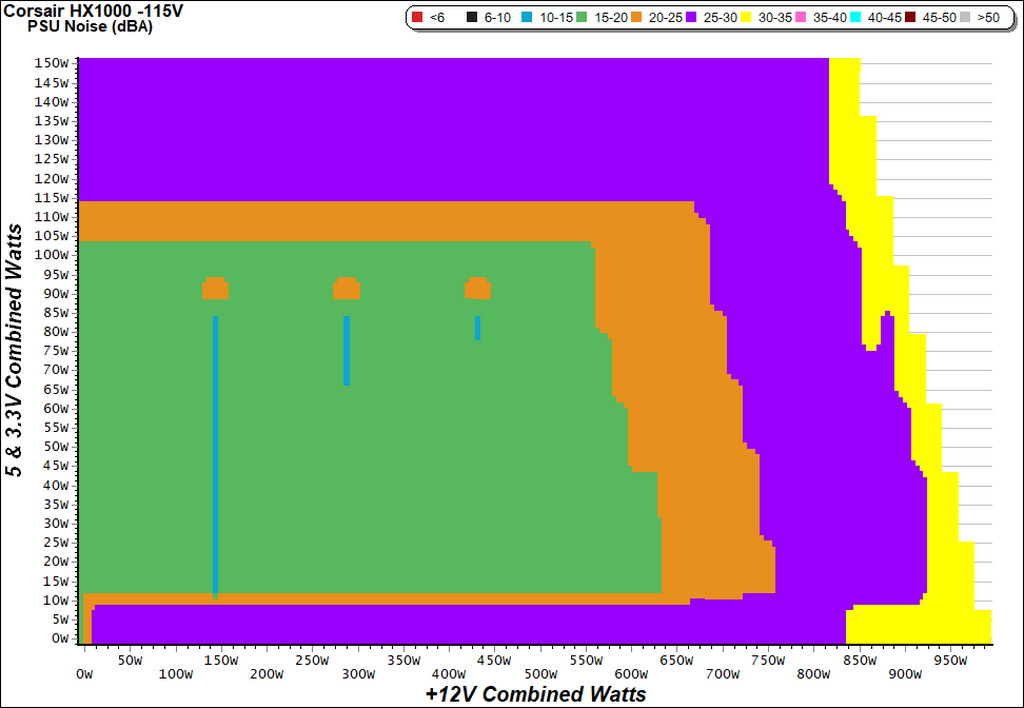Click the gray >50 legend swatch
The height and width of the screenshot is (708, 1024).
[x=966, y=18]
